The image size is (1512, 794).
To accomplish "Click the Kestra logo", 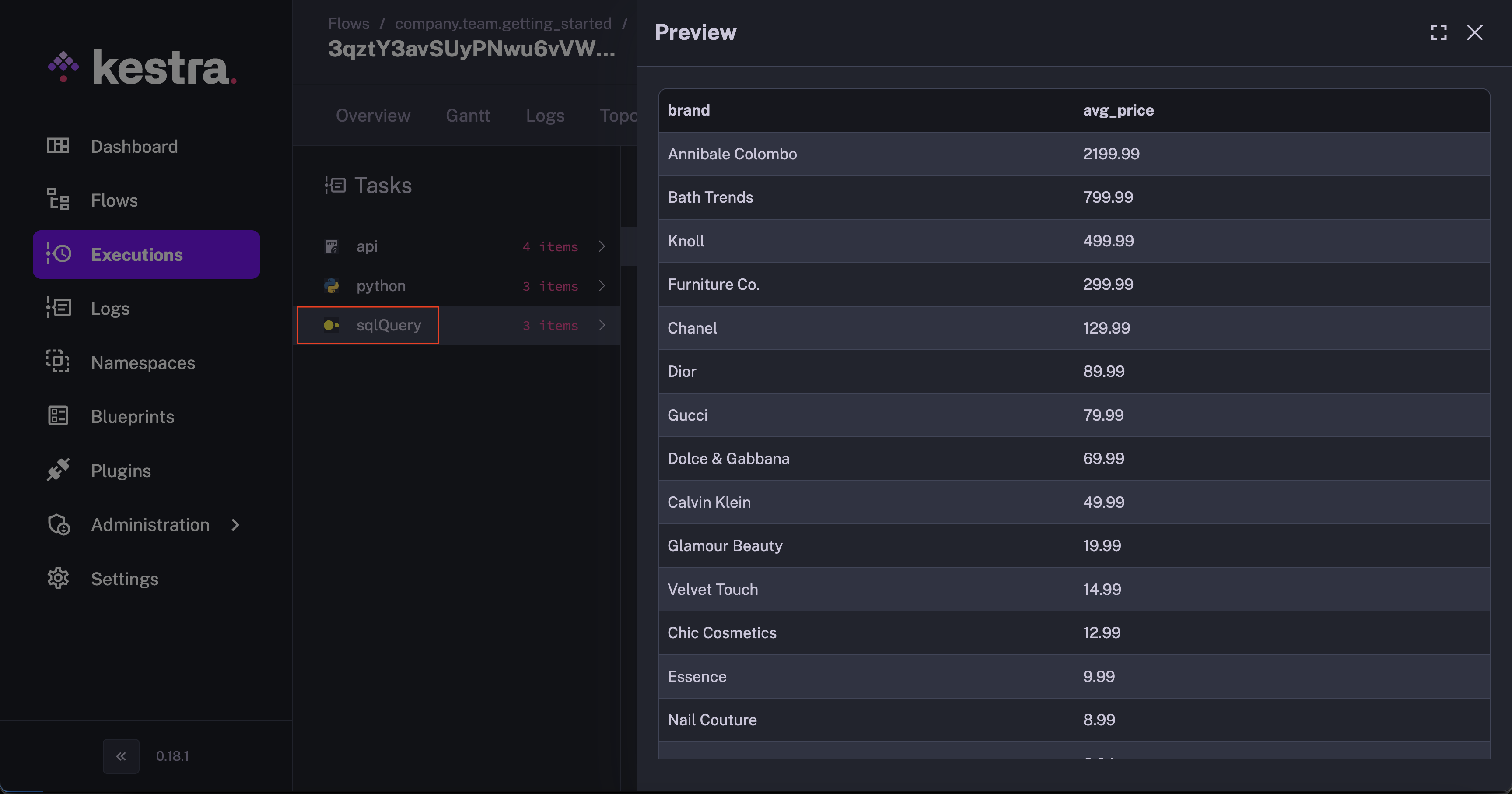I will tap(143, 67).
